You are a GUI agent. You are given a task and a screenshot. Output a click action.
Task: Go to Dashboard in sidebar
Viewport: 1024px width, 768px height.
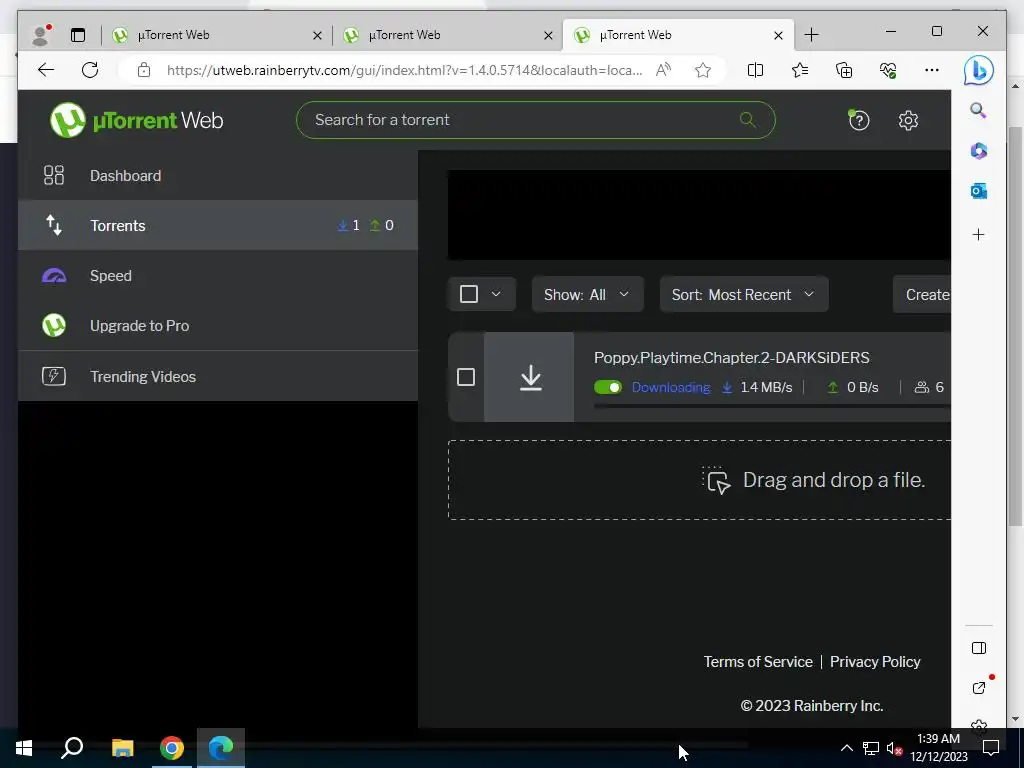(x=217, y=175)
